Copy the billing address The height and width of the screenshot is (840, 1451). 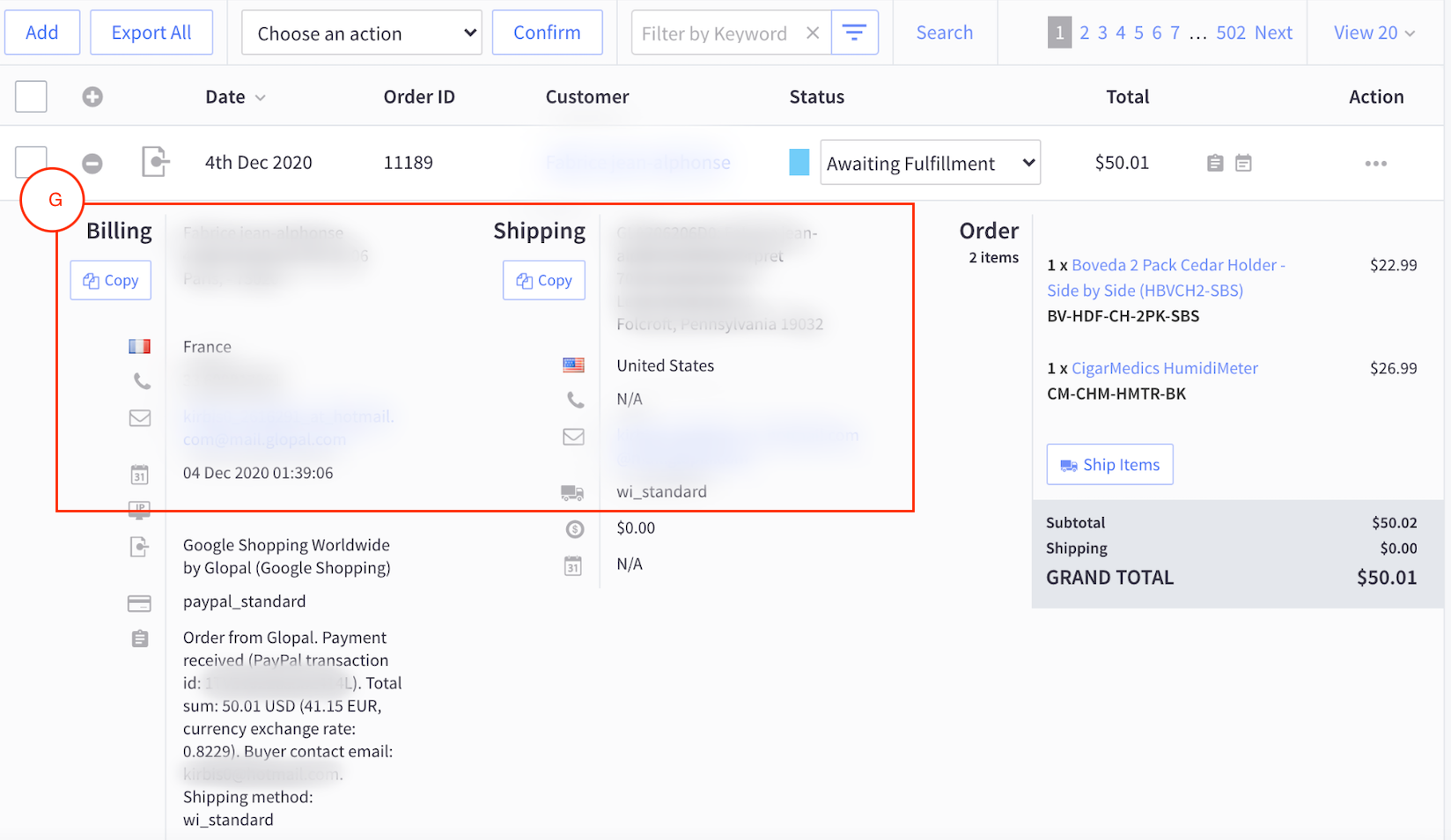tap(111, 280)
